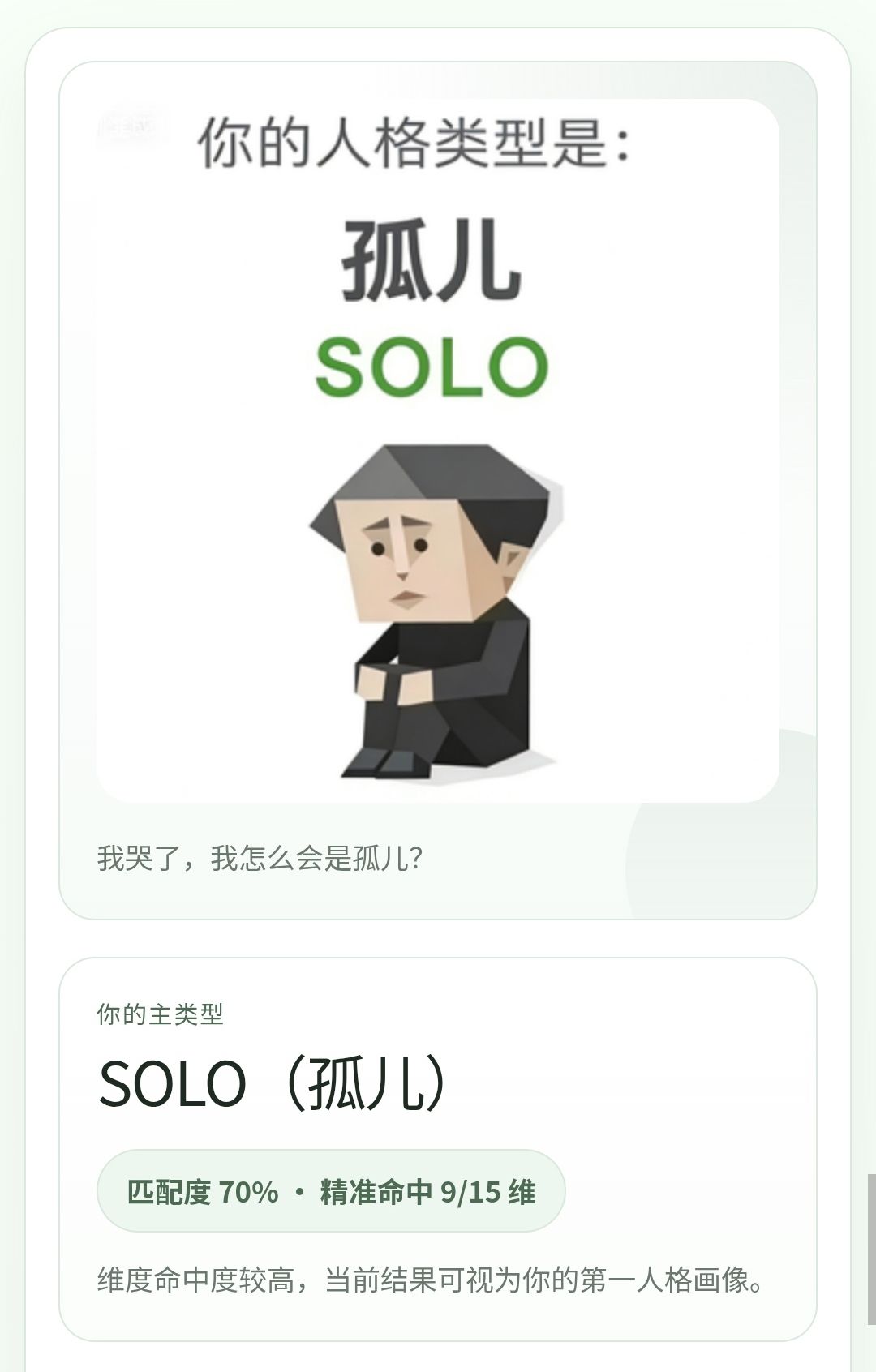The width and height of the screenshot is (876, 1372).
Task: Tap the bold 孤儿 title in image
Action: click(x=431, y=260)
